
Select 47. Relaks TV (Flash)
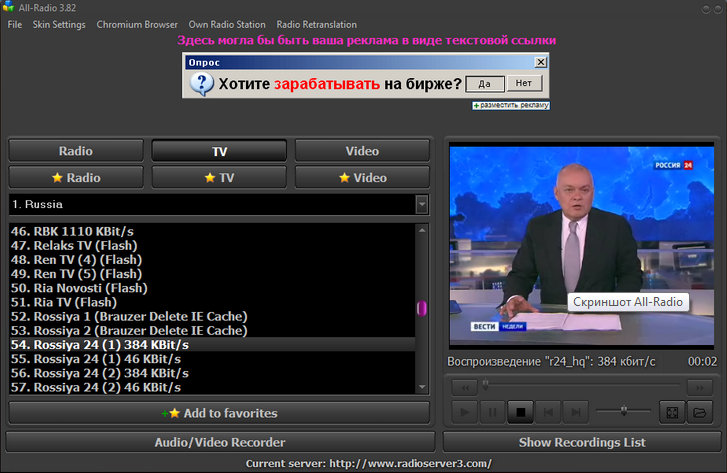(x=212, y=245)
